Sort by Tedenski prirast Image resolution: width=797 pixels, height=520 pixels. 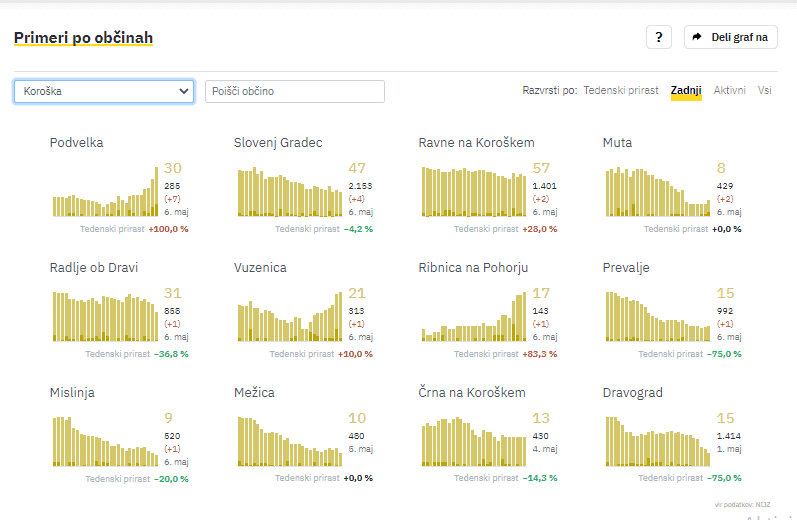[620, 90]
